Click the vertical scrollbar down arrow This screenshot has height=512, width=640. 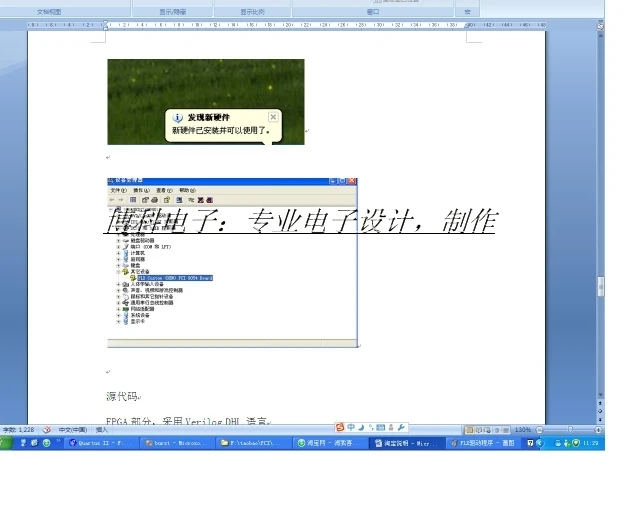click(600, 395)
